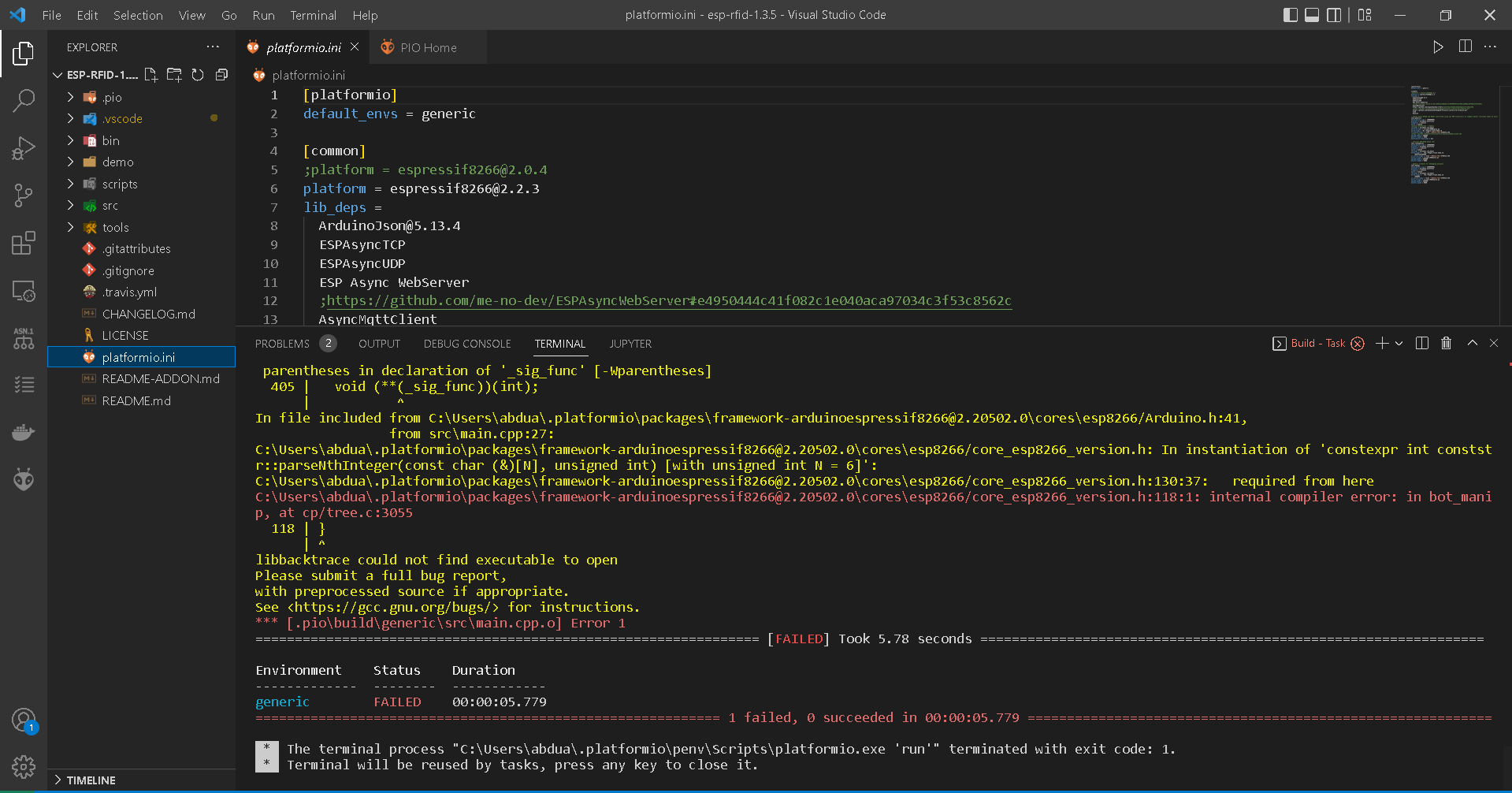This screenshot has height=793, width=1512.
Task: Open the Search view in activity bar
Action: click(x=24, y=100)
